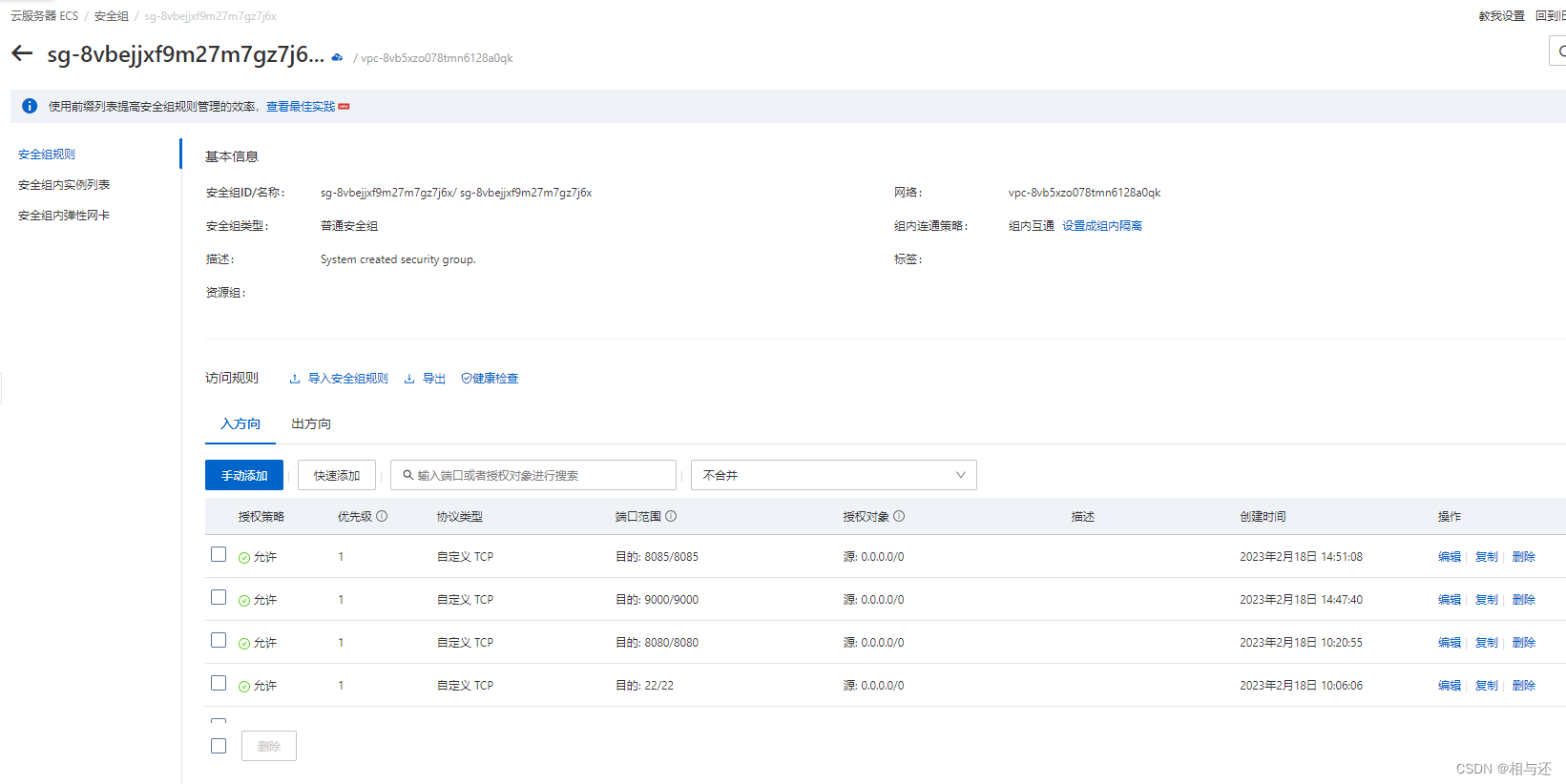Screen dimensions: 1566x784
Task: Delete the 22/22 rule via 删除
Action: click(x=1524, y=686)
